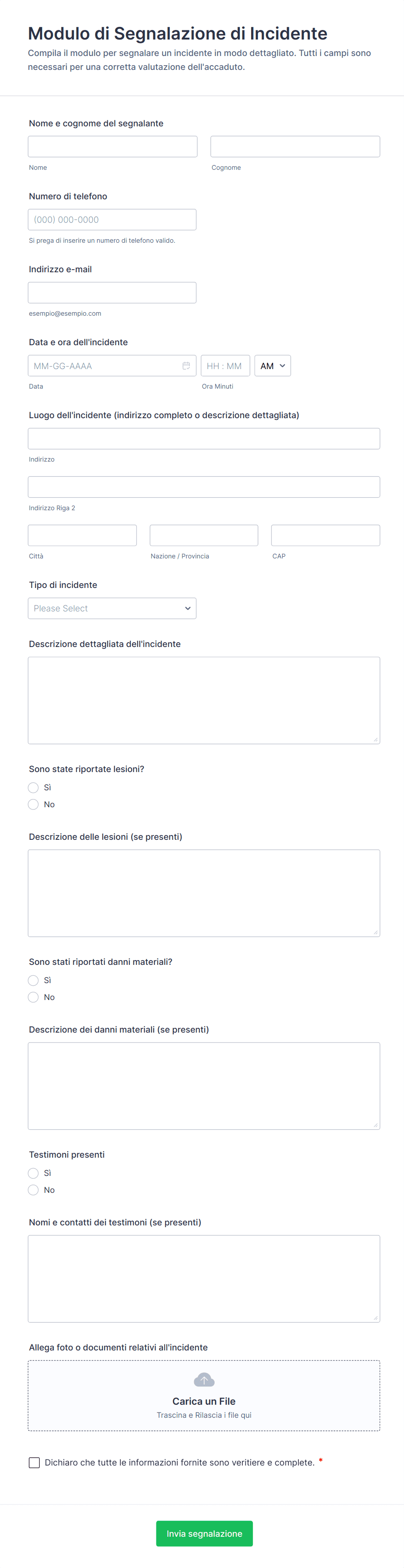Select No for injuries reported
Viewport: 404px width, 1568px height.
pyautogui.click(x=33, y=805)
